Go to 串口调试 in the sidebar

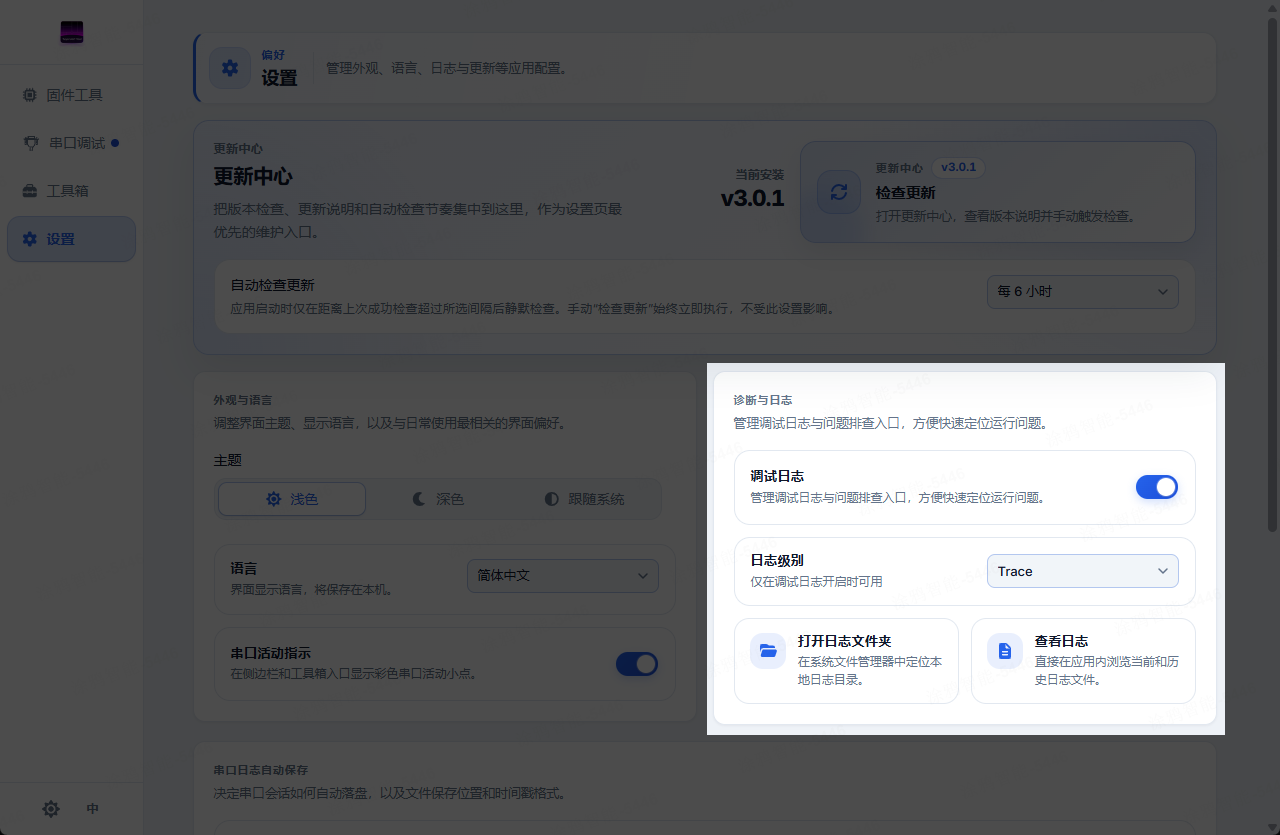(71, 143)
